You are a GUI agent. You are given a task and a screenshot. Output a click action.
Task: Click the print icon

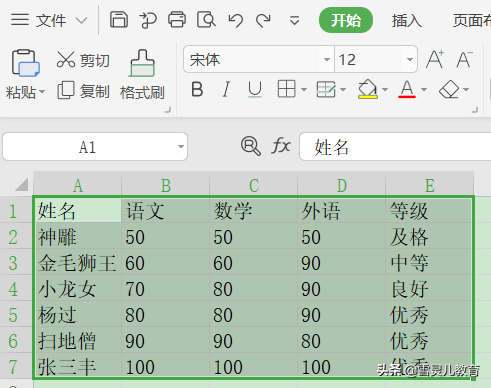click(177, 20)
